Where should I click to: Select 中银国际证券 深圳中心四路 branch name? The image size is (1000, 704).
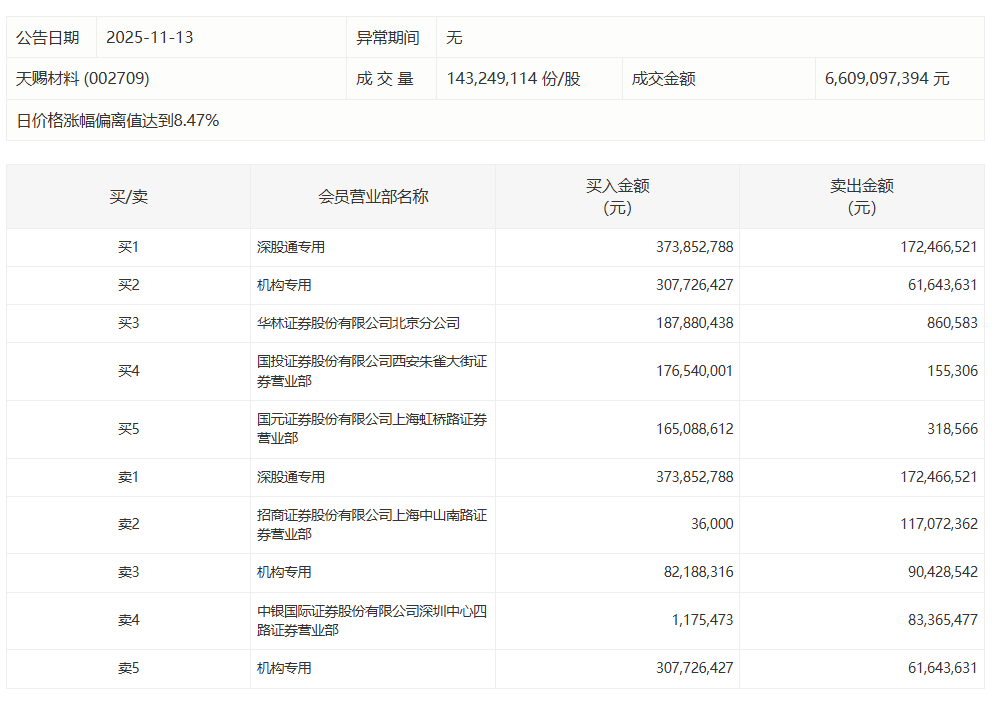click(x=372, y=620)
